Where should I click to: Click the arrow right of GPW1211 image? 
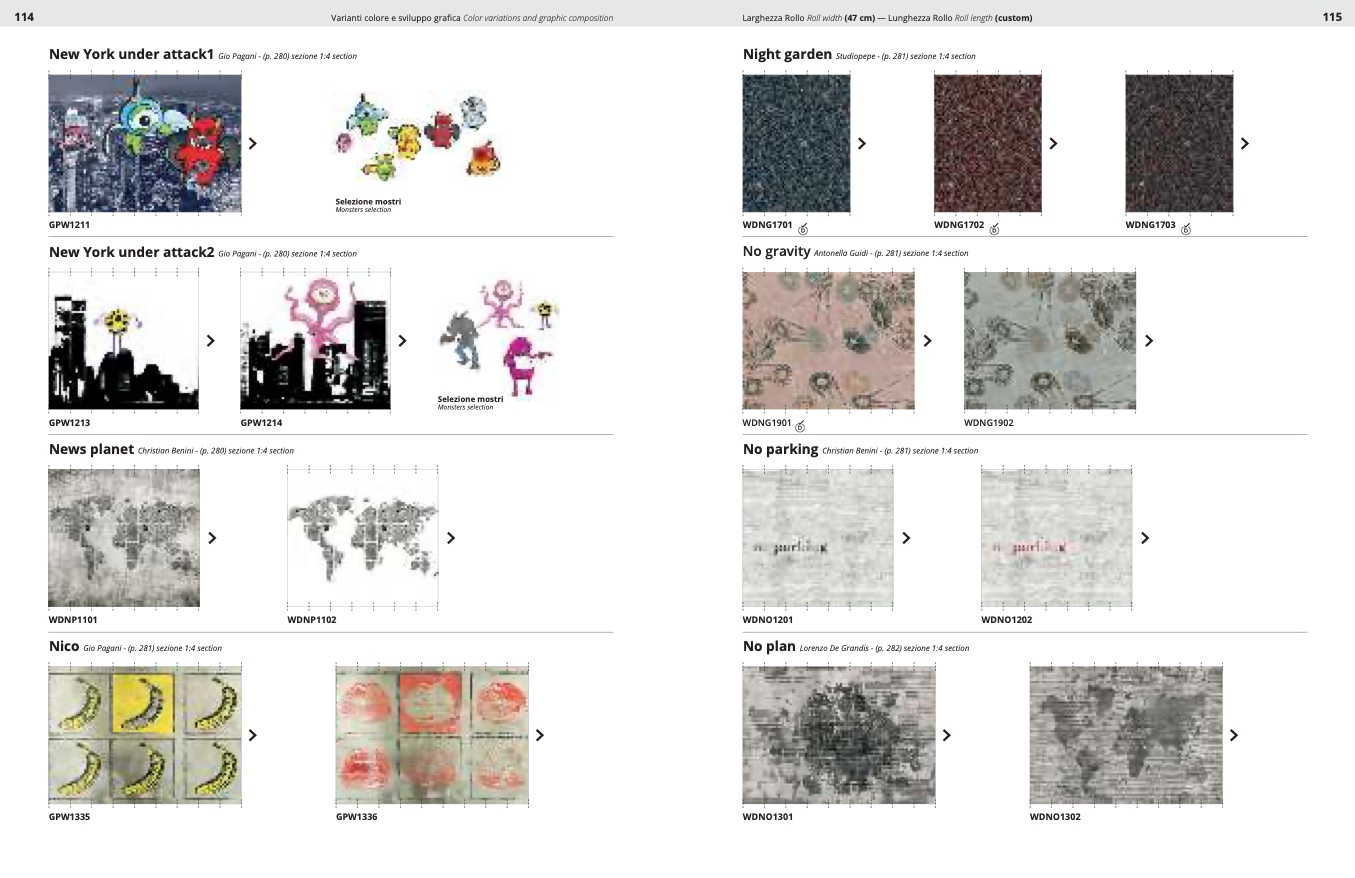[x=252, y=143]
